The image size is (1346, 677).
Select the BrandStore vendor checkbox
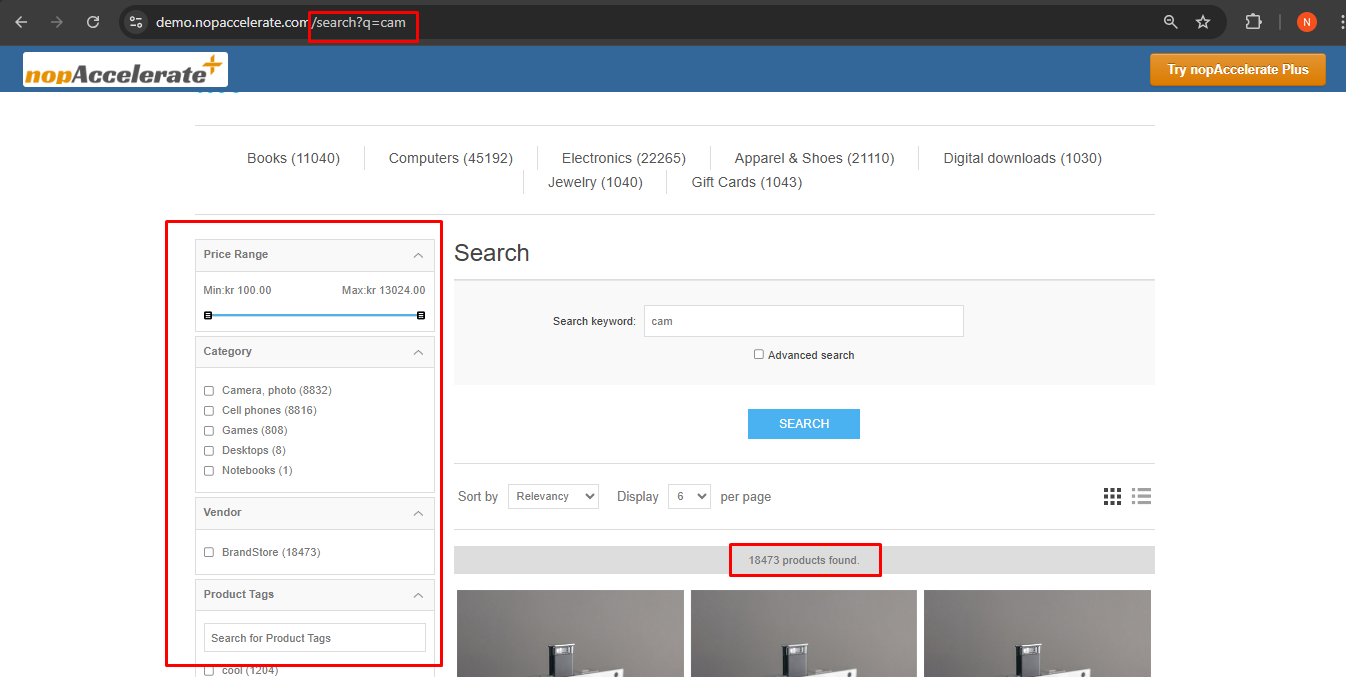pyautogui.click(x=209, y=552)
